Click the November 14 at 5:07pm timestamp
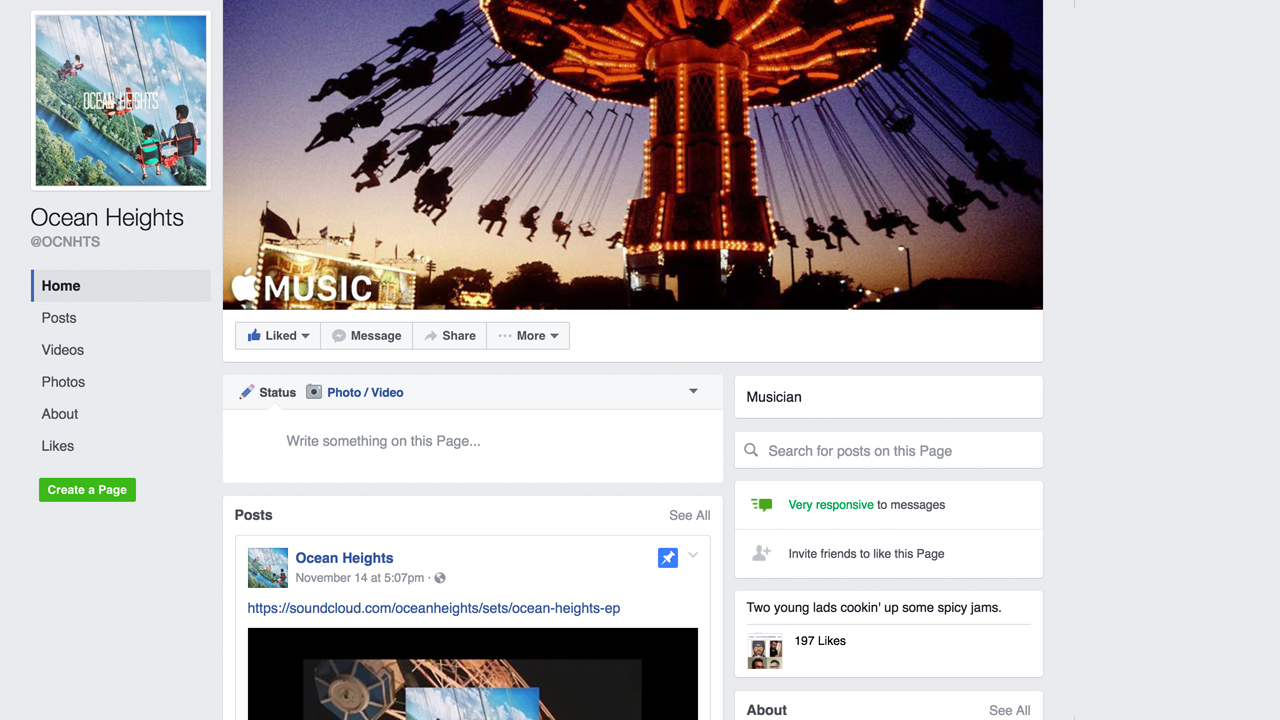Viewport: 1280px width, 720px height. (x=360, y=578)
